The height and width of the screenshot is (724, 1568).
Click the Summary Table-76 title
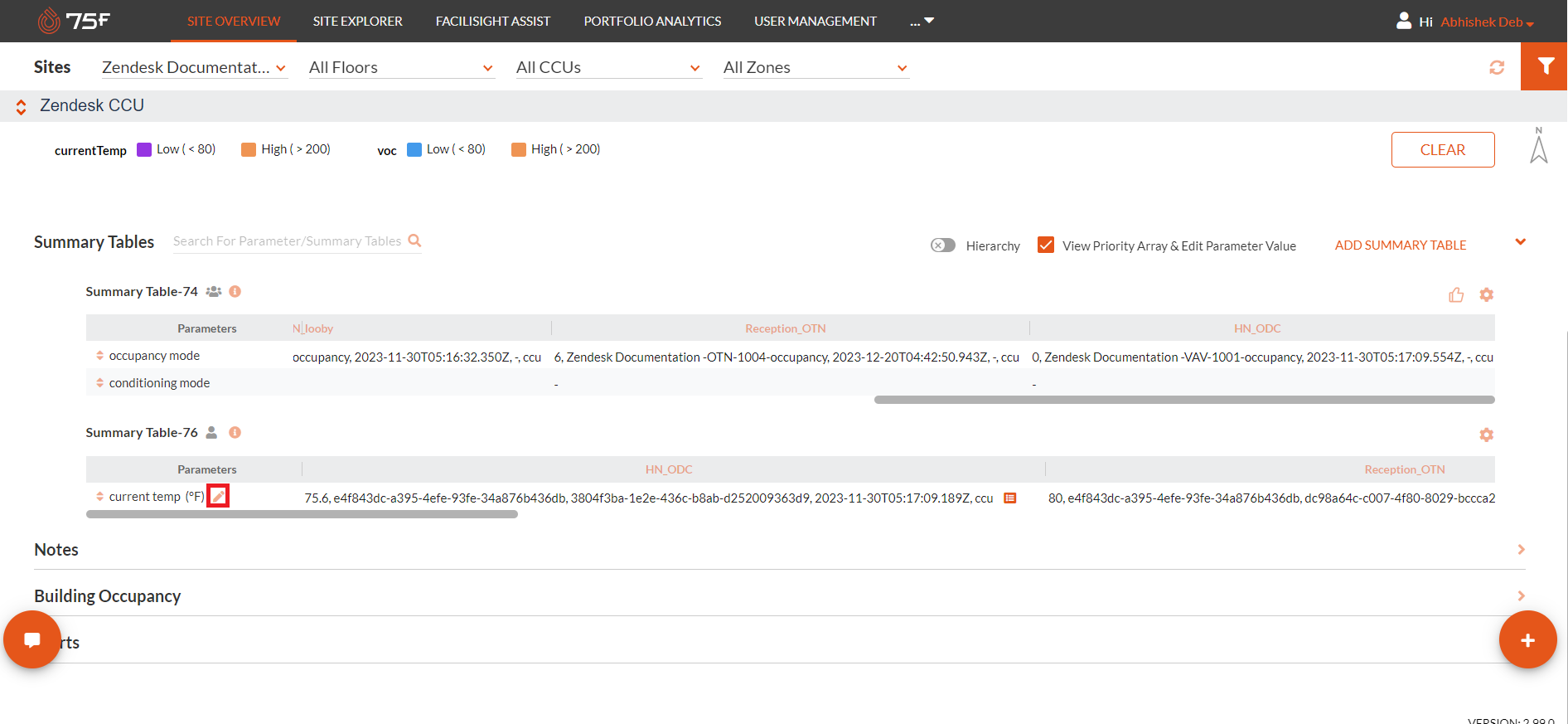142,433
